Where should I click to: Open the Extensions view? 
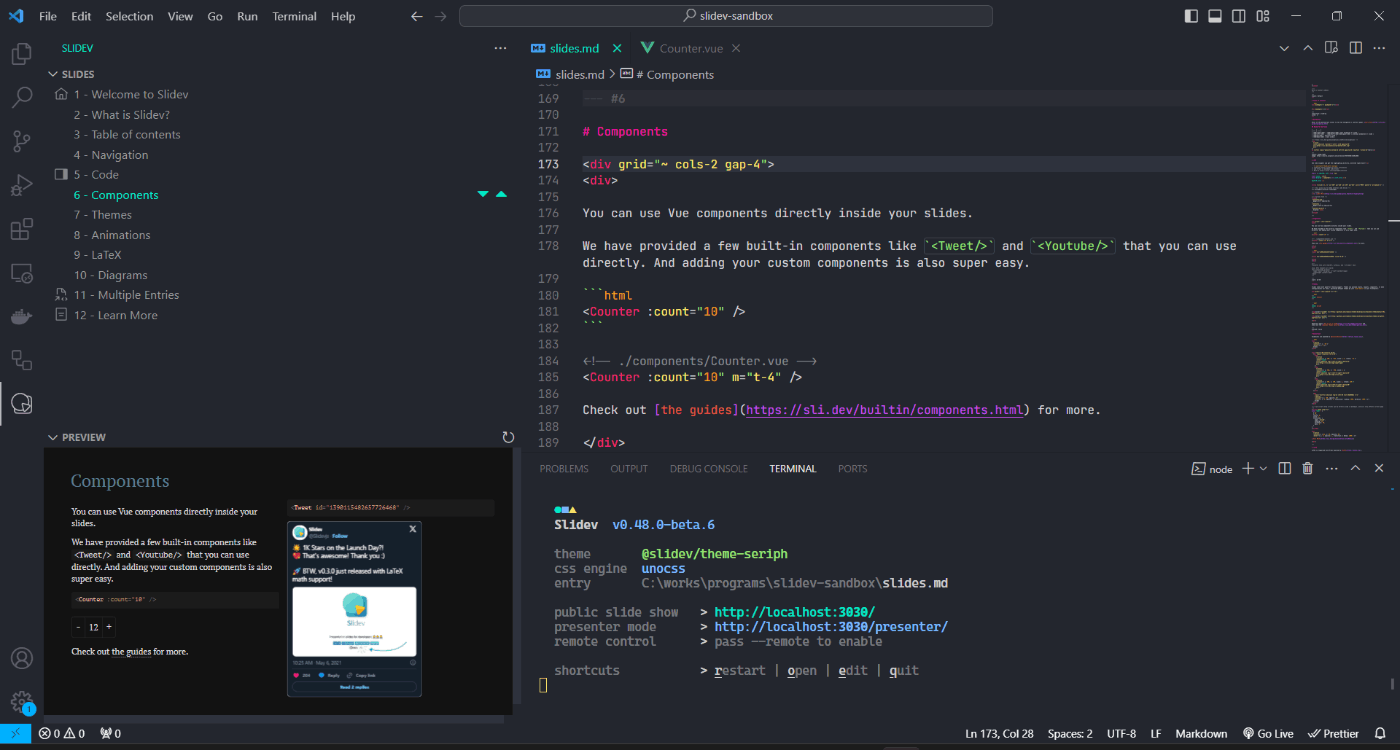21,229
